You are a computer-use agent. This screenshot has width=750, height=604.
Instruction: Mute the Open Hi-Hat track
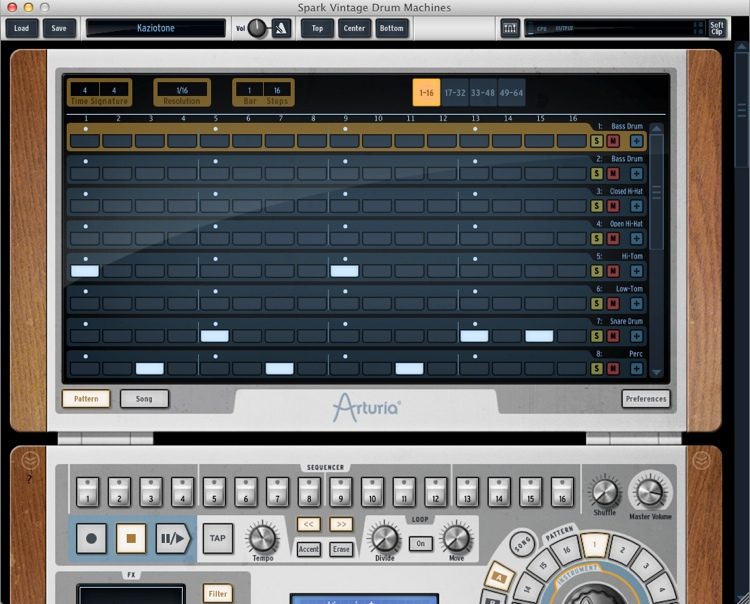(x=613, y=239)
